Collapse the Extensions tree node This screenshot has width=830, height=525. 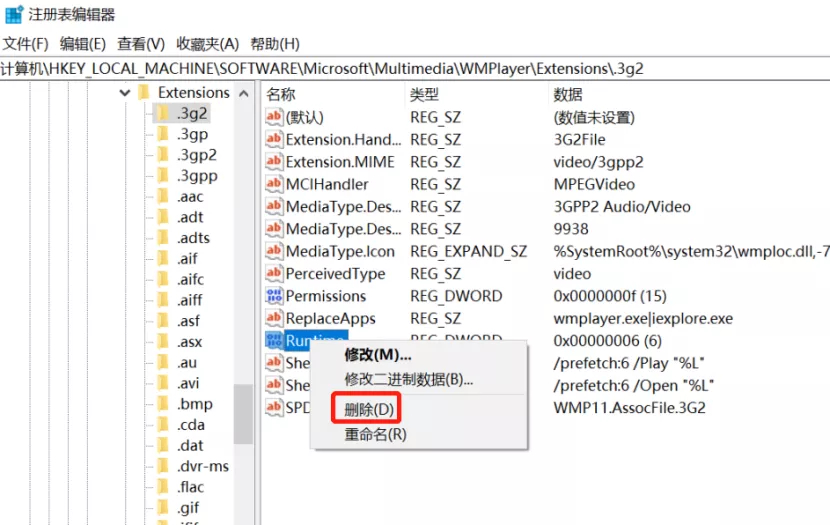125,93
